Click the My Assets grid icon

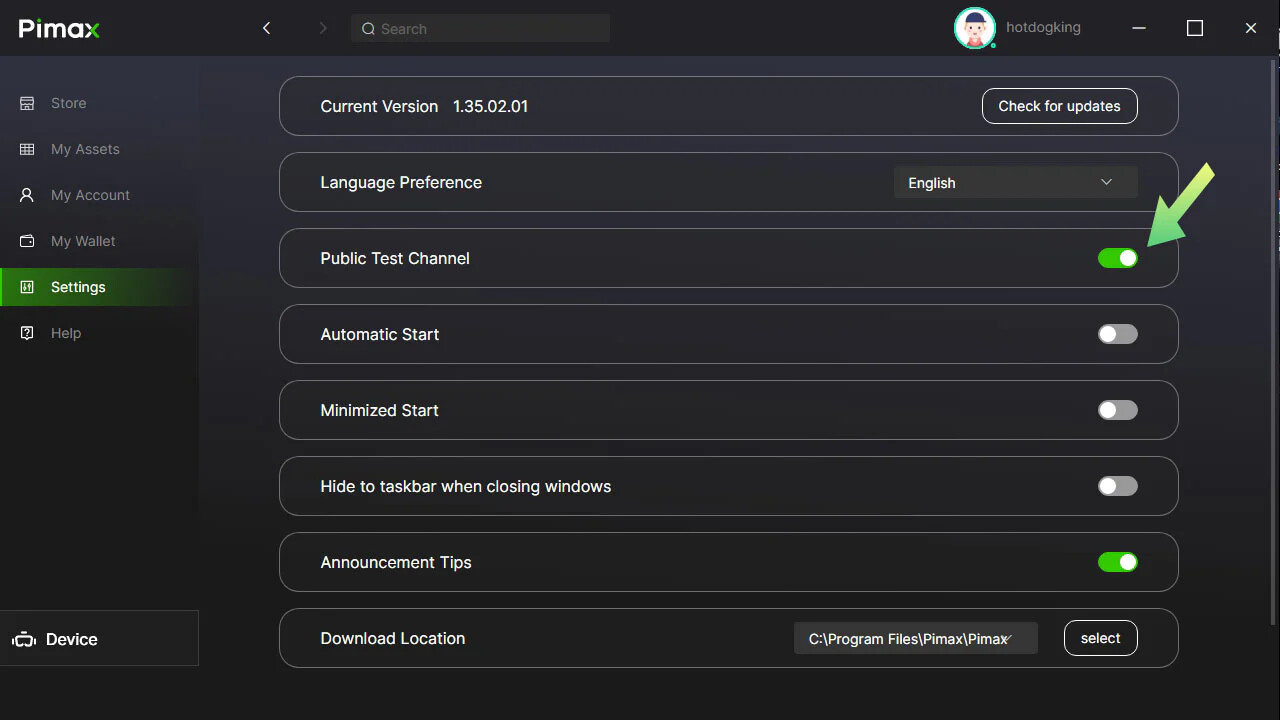[x=28, y=149]
